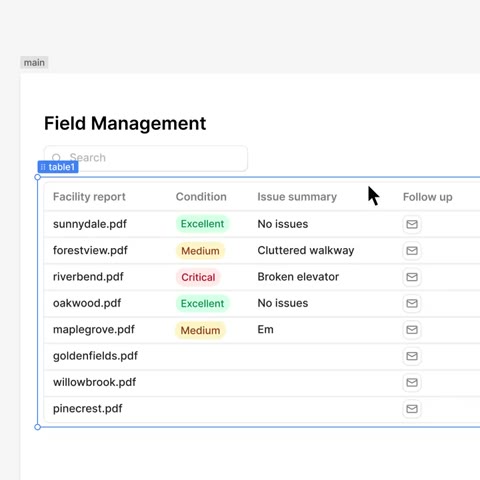Send follow-up email for forestview.pdf row
Image resolution: width=480 pixels, height=480 pixels.
412,250
